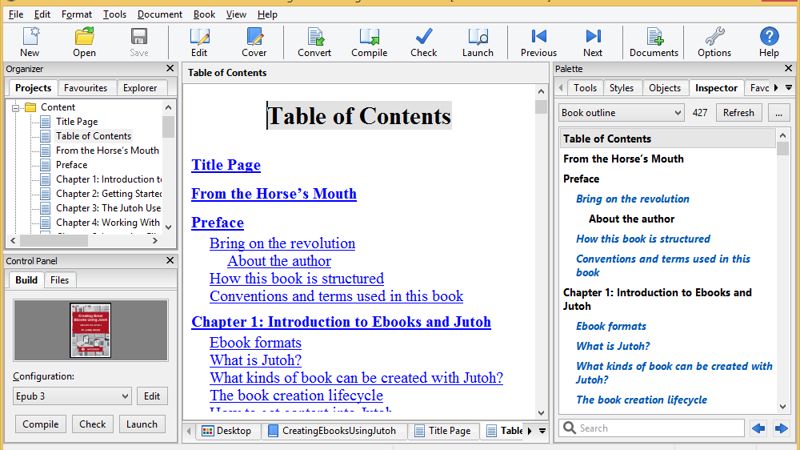Close the Control Panel pane
Screen dimensions: 800x450
[170, 260]
